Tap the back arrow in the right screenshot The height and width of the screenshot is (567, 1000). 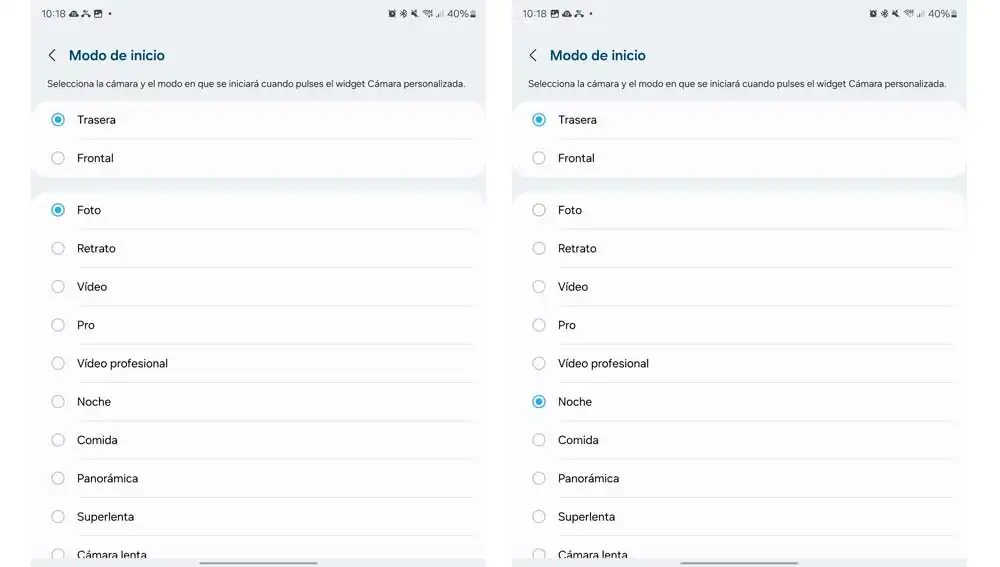click(x=533, y=55)
